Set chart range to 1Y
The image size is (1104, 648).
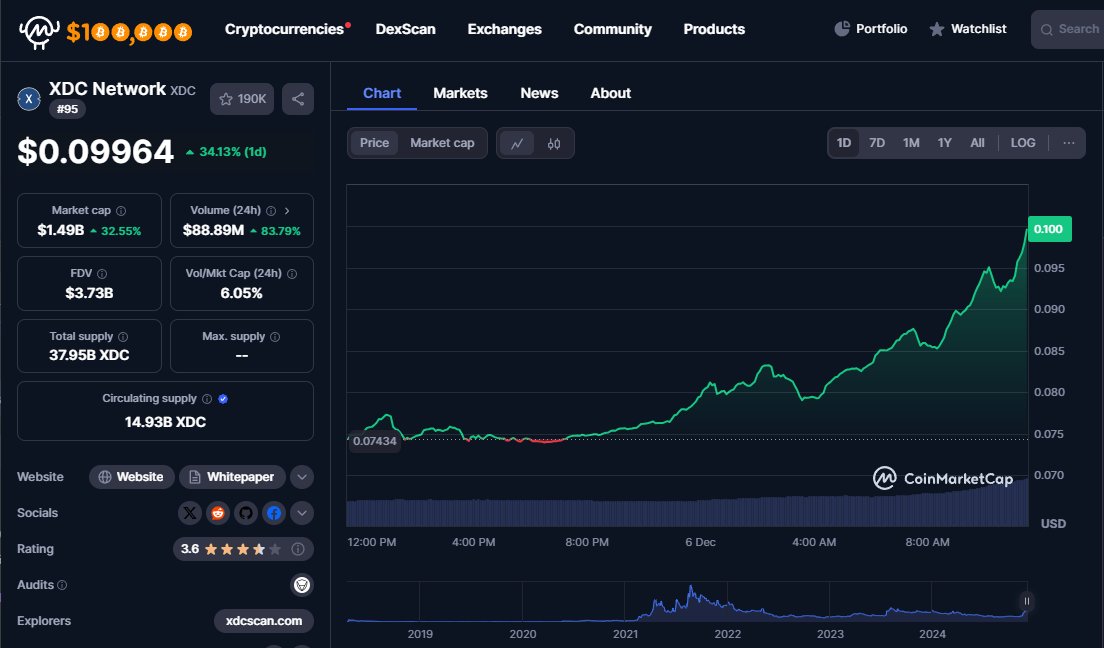point(944,143)
